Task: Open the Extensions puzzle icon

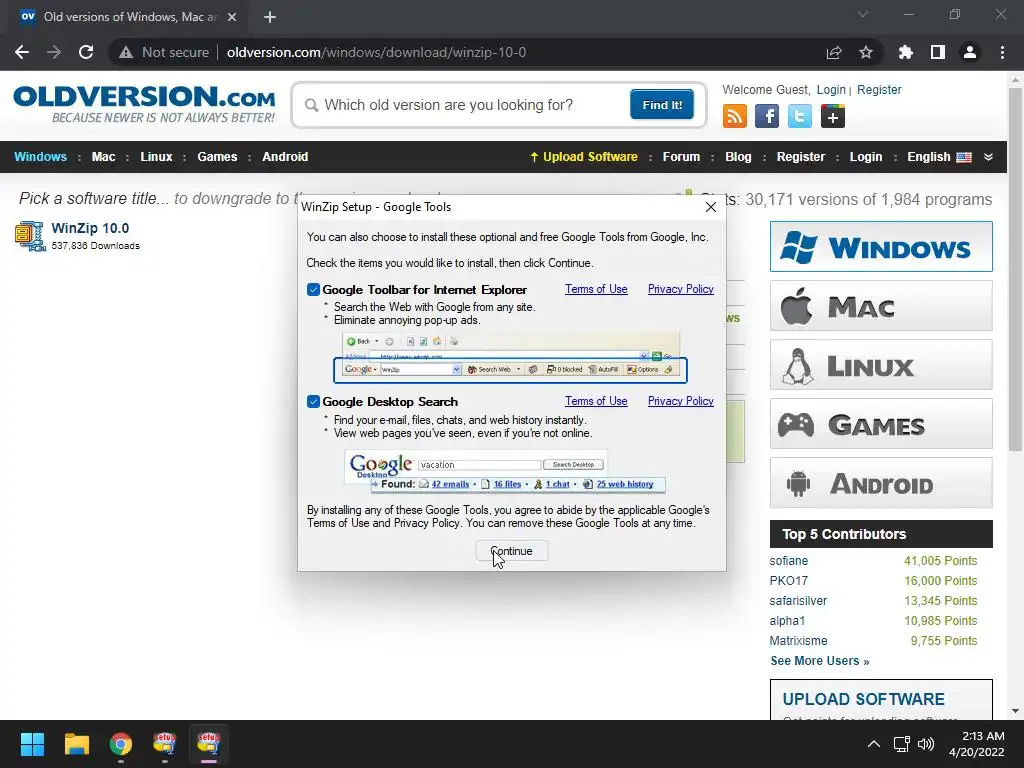Action: 906,52
